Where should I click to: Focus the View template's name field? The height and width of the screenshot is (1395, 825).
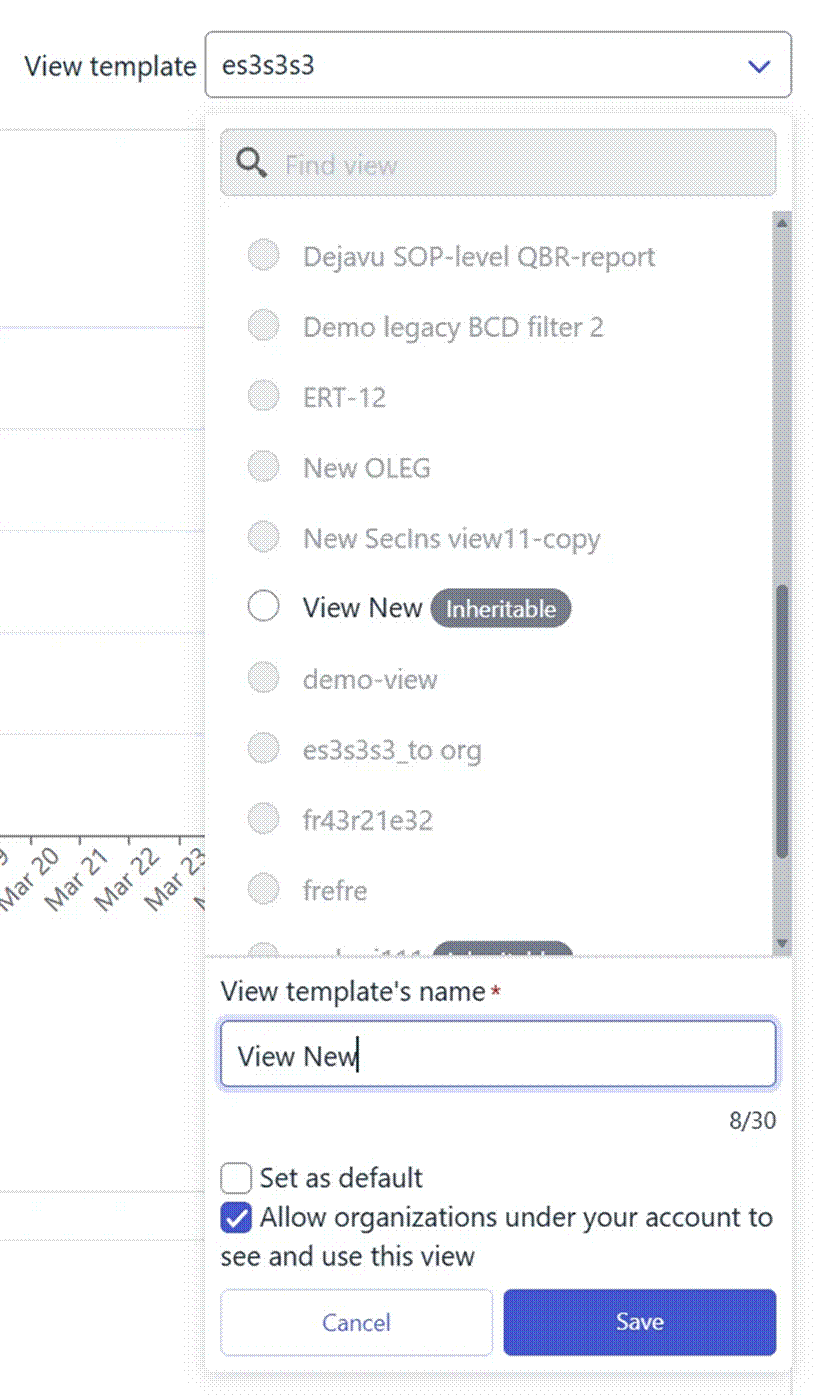498,1054
